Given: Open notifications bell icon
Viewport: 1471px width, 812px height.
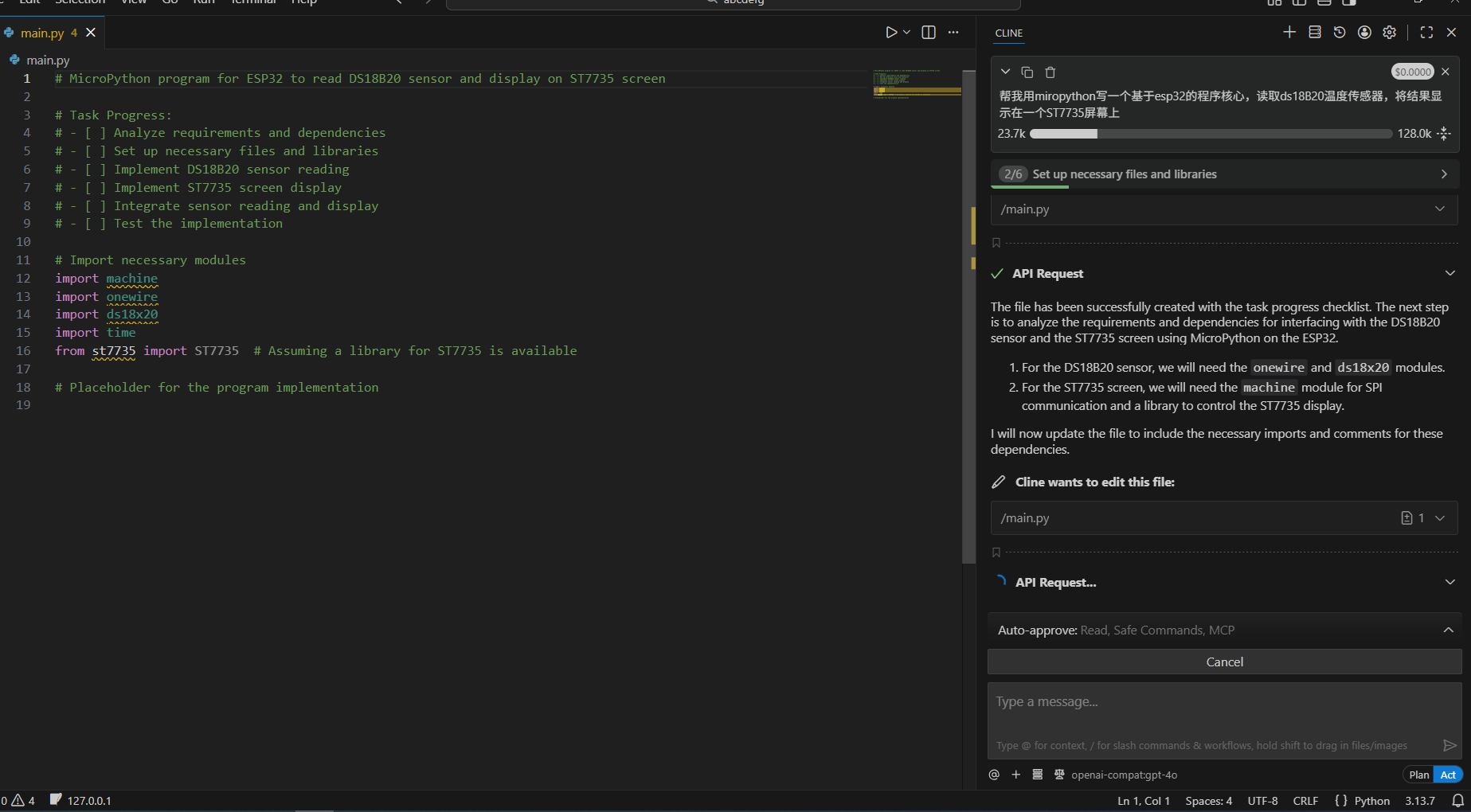Looking at the screenshot, I should click(1457, 801).
